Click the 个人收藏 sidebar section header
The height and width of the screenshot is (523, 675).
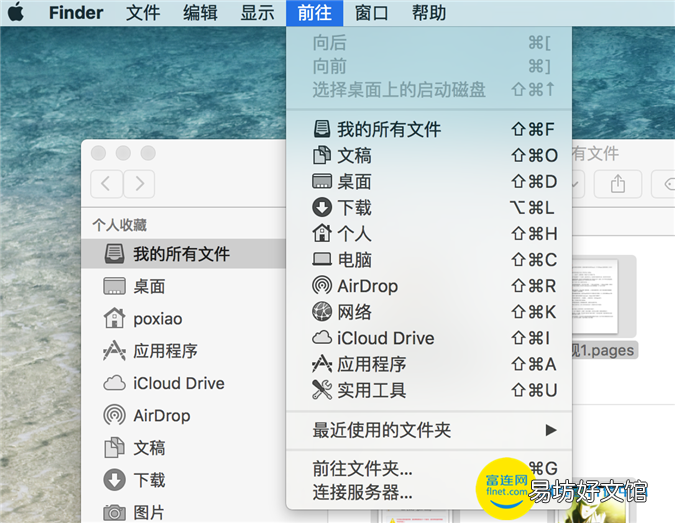119,225
